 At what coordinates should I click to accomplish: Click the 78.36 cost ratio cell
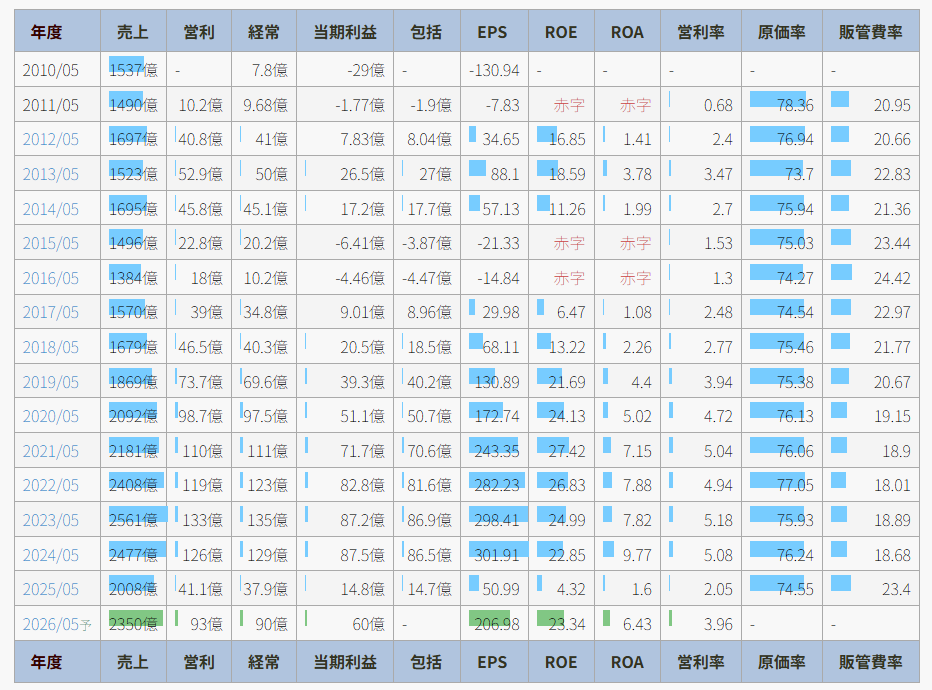[x=782, y=105]
